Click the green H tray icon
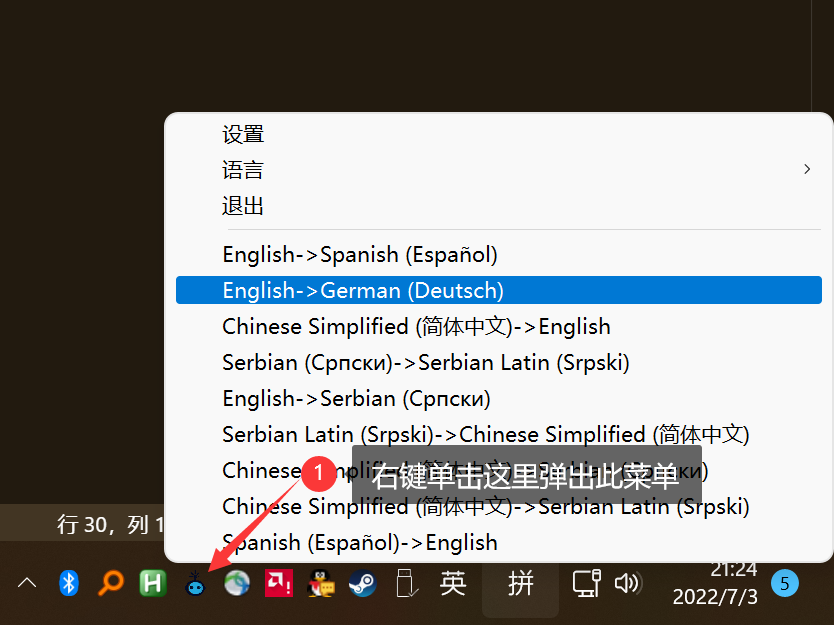This screenshot has width=834, height=625. (x=152, y=583)
